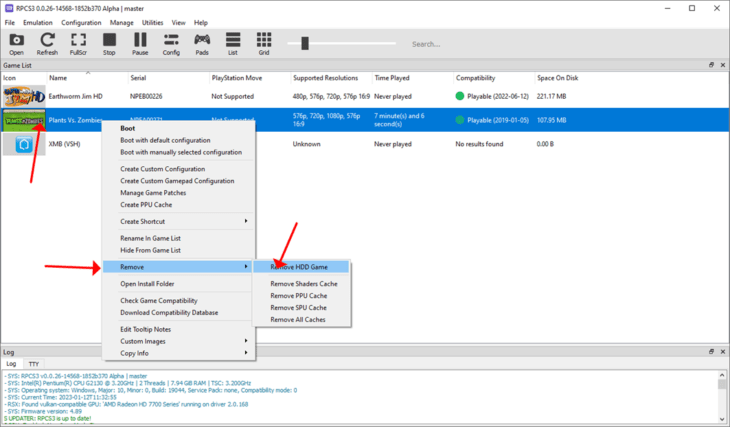Screen dimensions: 730x427
Task: Stop emulation with the Stop icon
Action: (x=109, y=44)
